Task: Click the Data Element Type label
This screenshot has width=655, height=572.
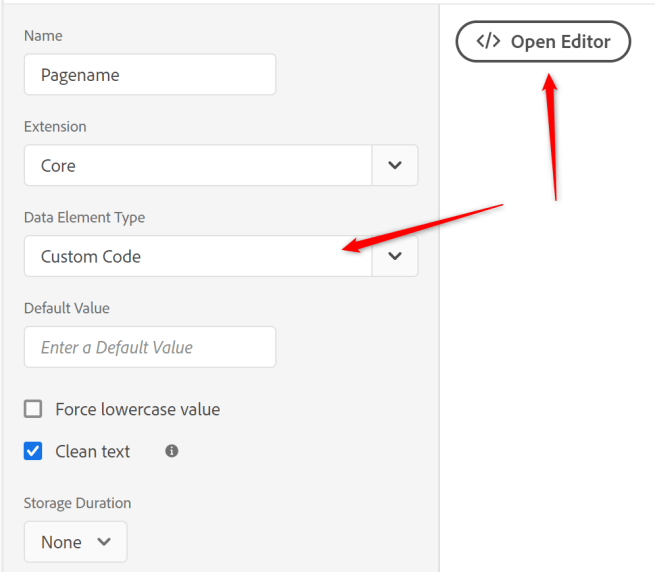Action: pos(84,217)
